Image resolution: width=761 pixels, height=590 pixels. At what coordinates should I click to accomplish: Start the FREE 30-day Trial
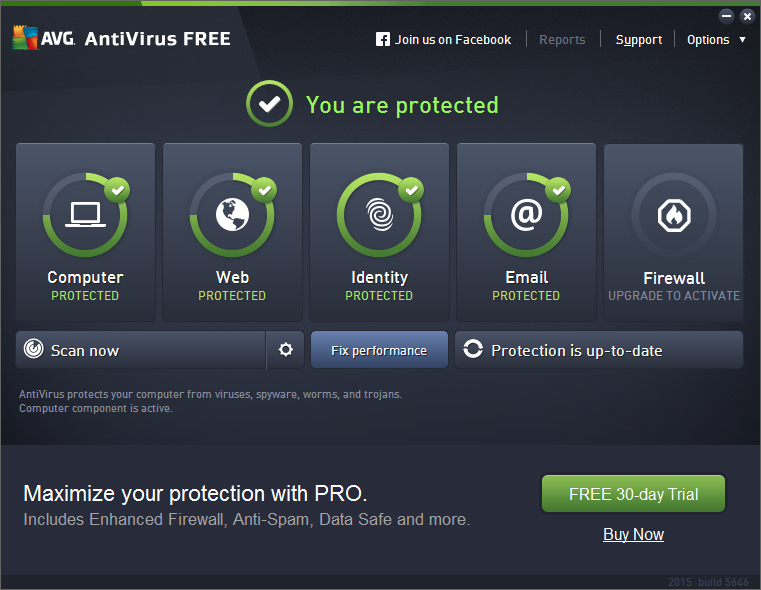(x=633, y=494)
